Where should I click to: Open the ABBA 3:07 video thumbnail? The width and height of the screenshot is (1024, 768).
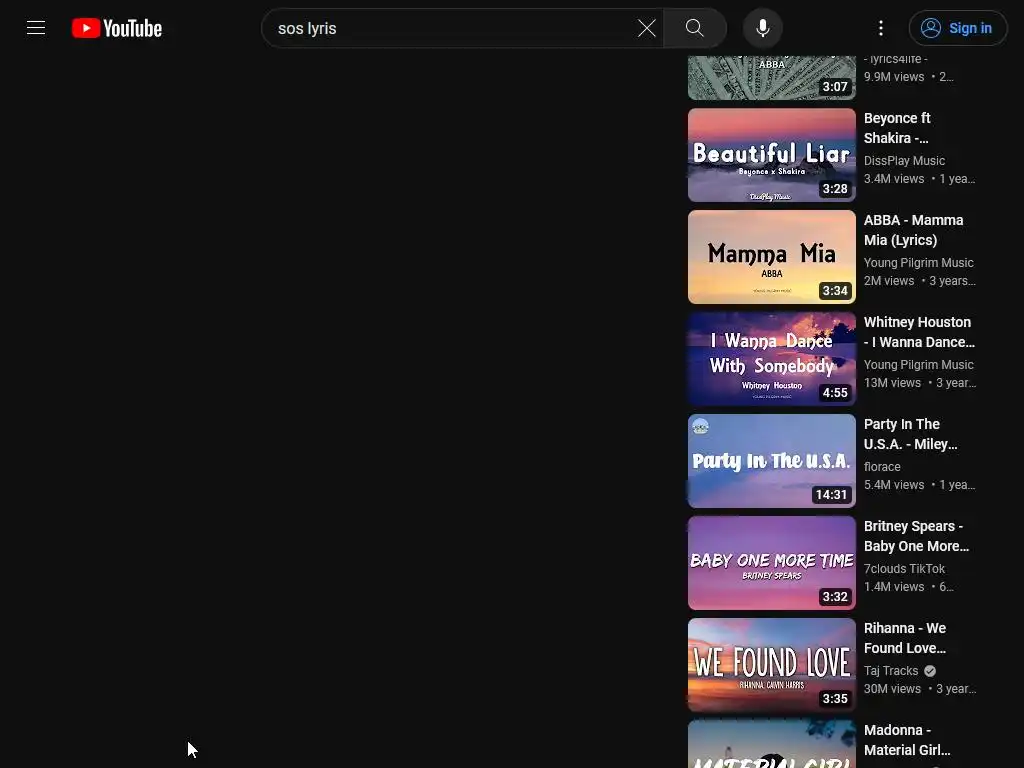(772, 77)
